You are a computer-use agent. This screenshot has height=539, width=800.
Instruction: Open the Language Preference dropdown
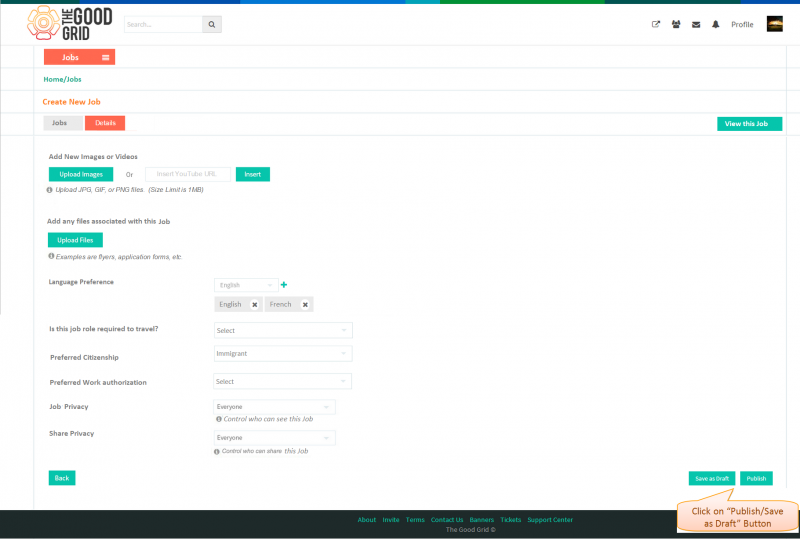(x=246, y=285)
